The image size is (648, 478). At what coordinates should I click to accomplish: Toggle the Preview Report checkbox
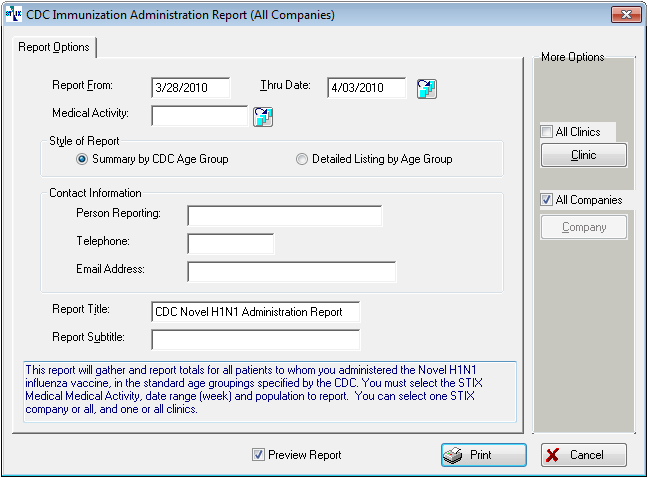pos(258,455)
